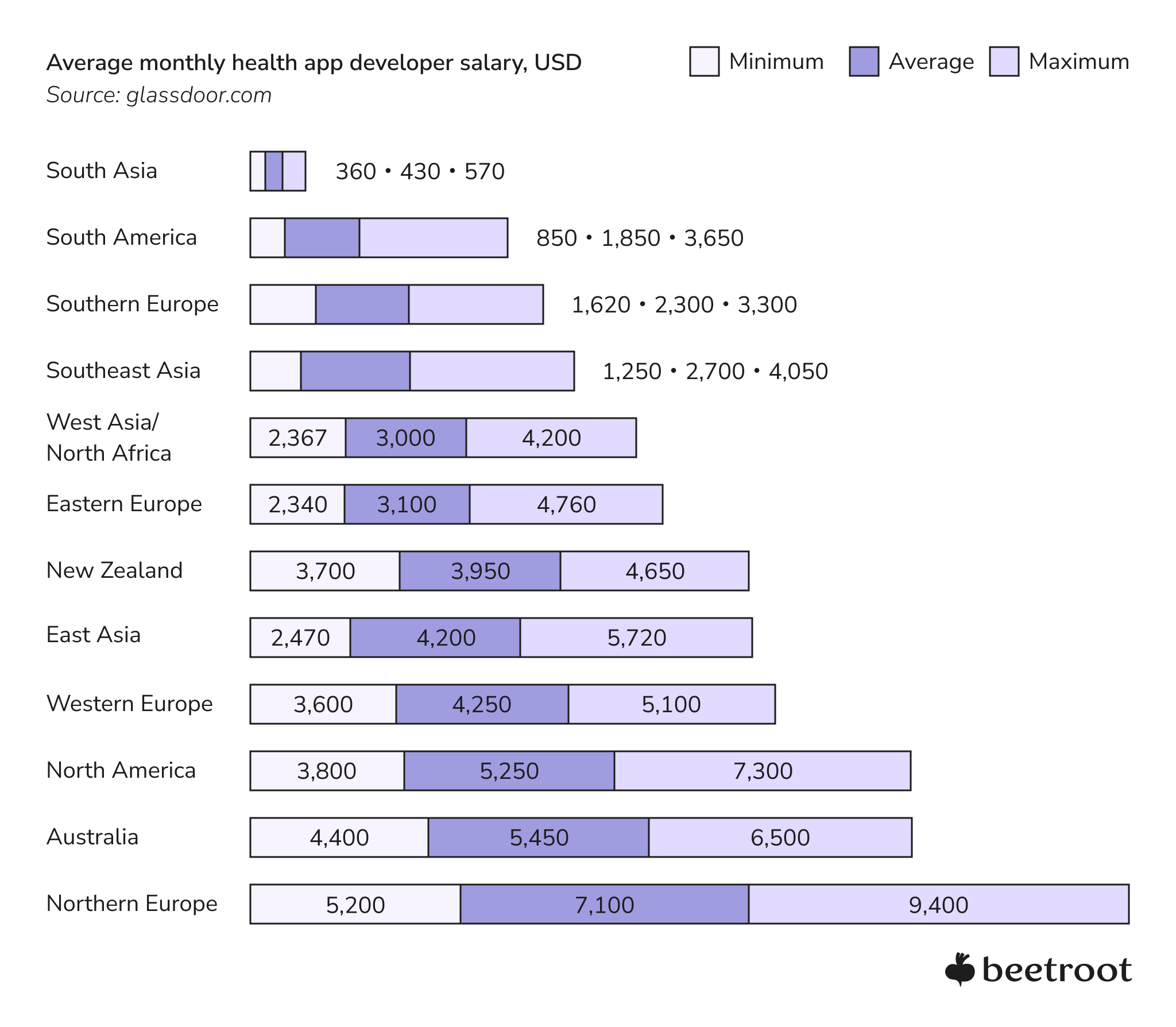Select the Western Europe 5,100 maximum segment
The image size is (1176, 1027).
point(671,704)
